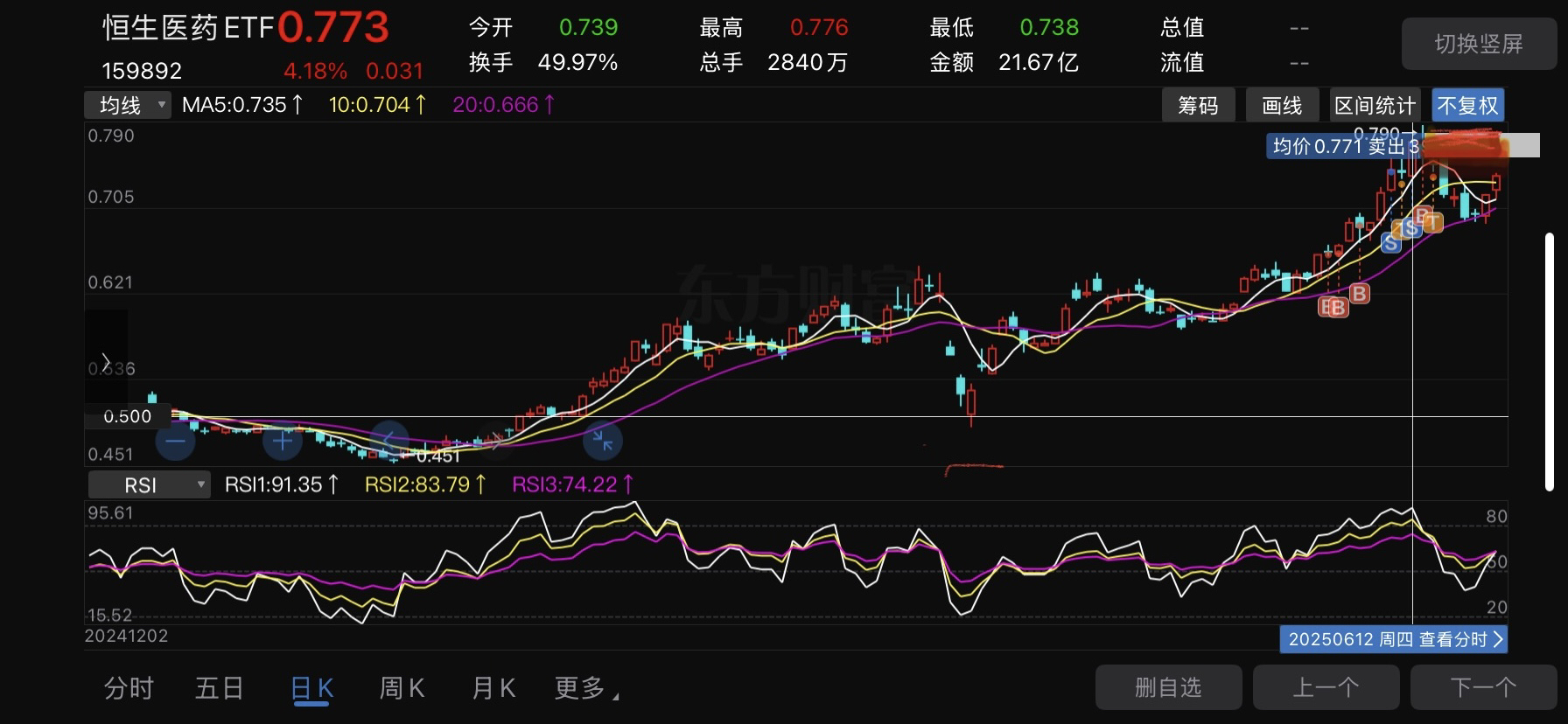Expand the left side panel chevron
Screen dimensions: 1568x724
[x=106, y=362]
